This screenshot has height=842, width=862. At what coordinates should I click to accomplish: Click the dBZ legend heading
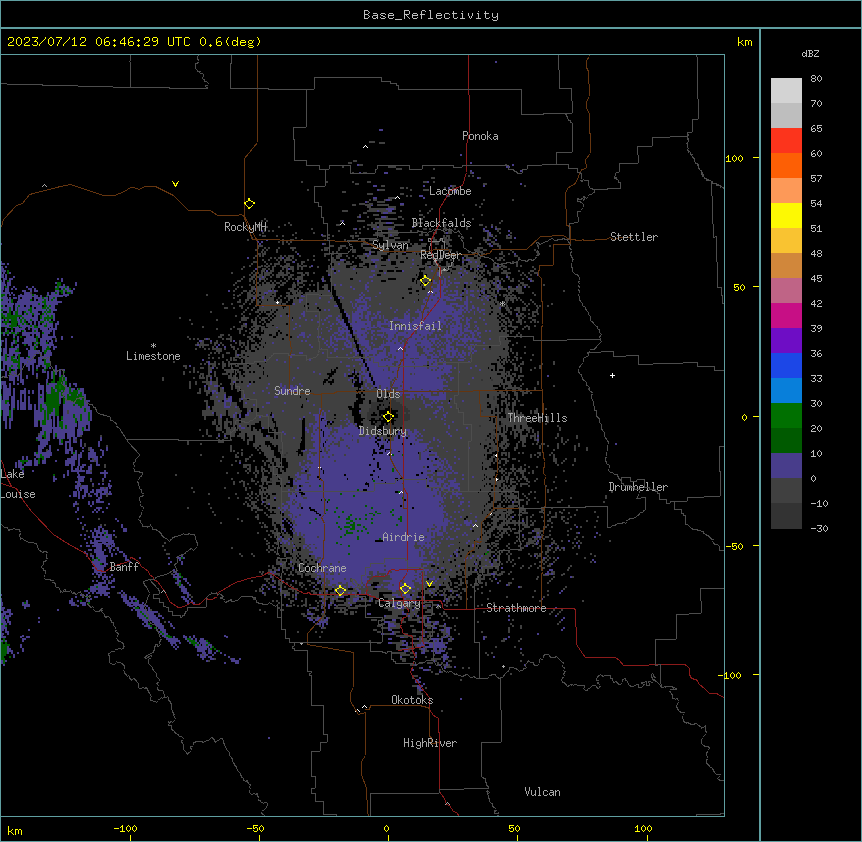click(810, 53)
